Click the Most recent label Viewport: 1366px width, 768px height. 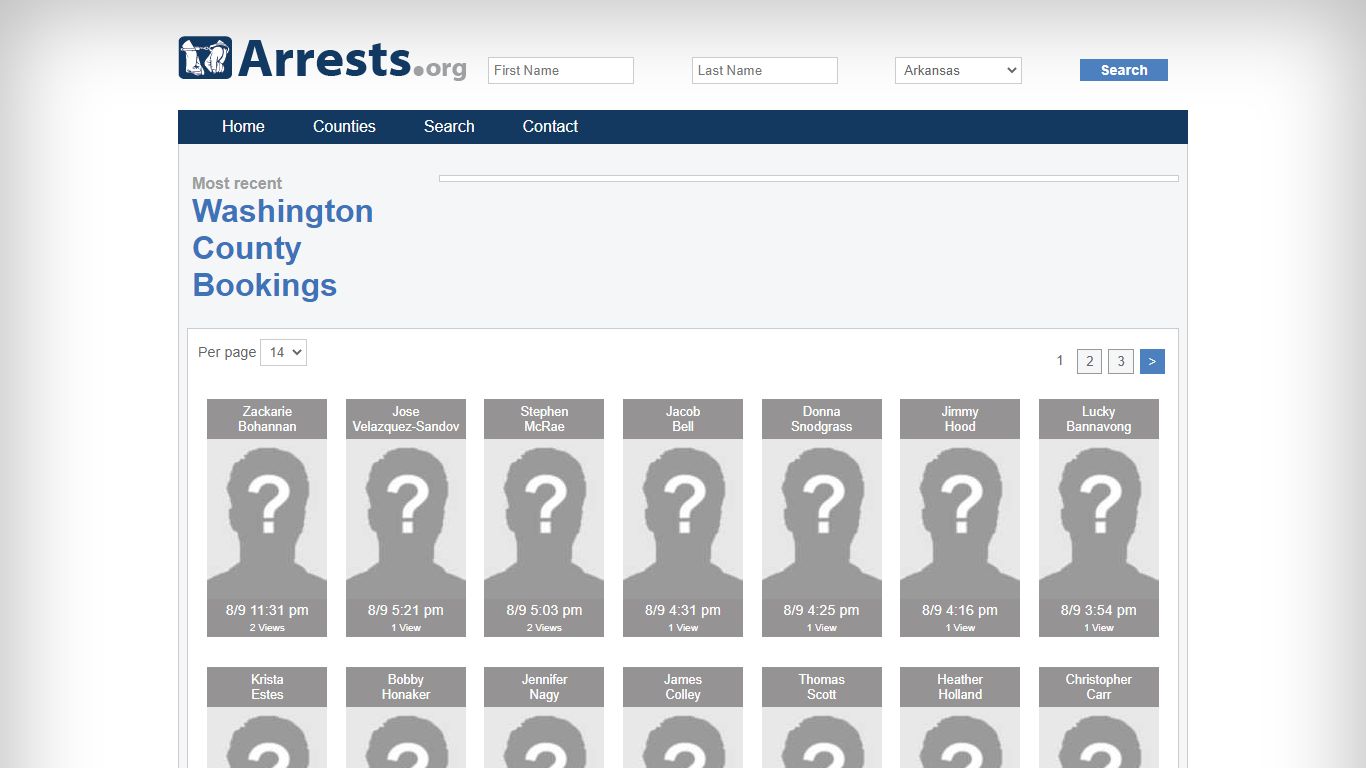click(237, 183)
